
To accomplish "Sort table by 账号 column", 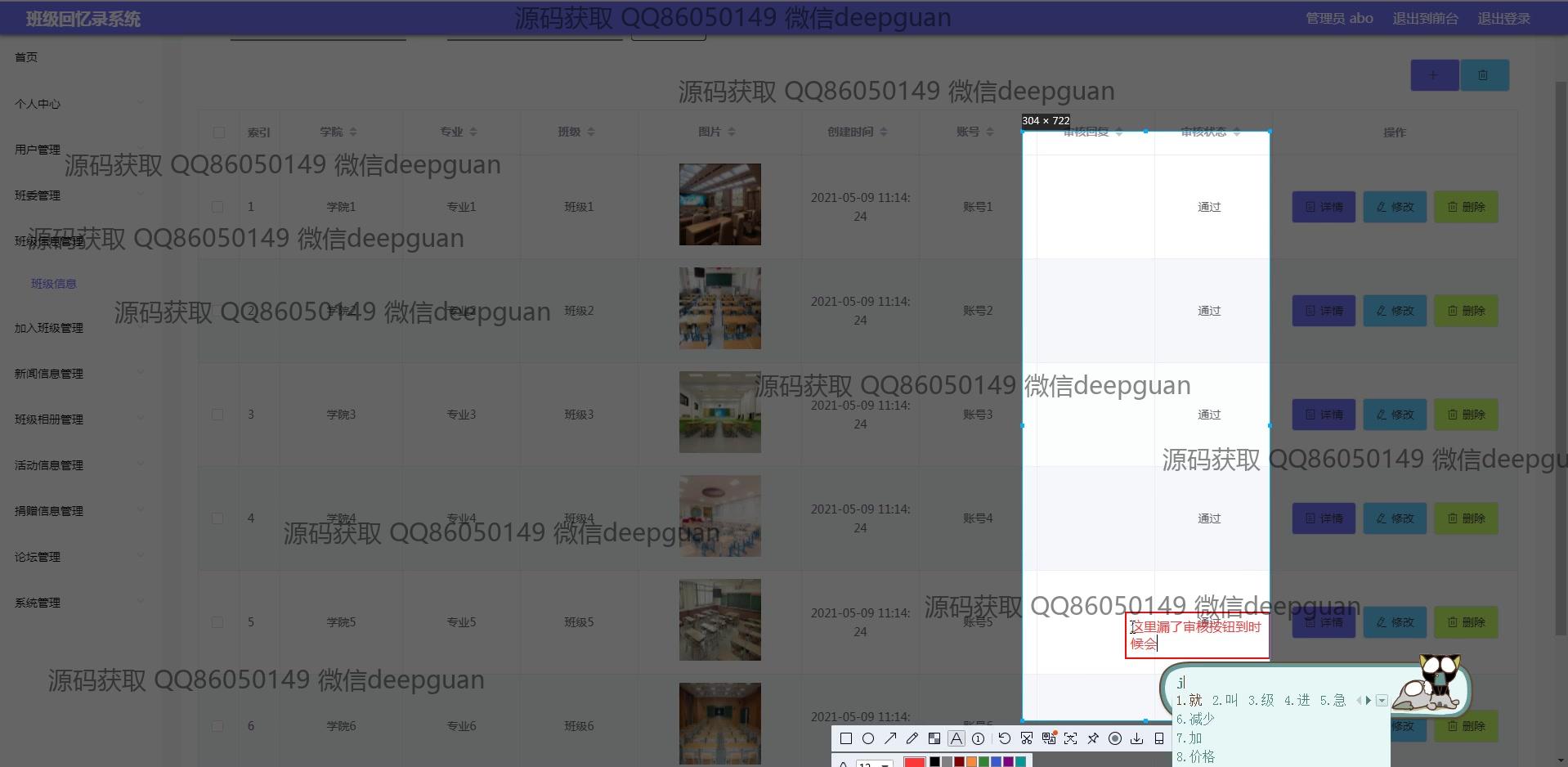I will click(990, 132).
